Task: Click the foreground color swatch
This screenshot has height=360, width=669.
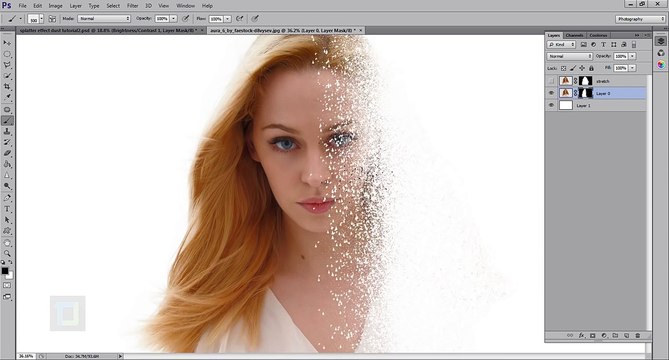Action: (5, 271)
